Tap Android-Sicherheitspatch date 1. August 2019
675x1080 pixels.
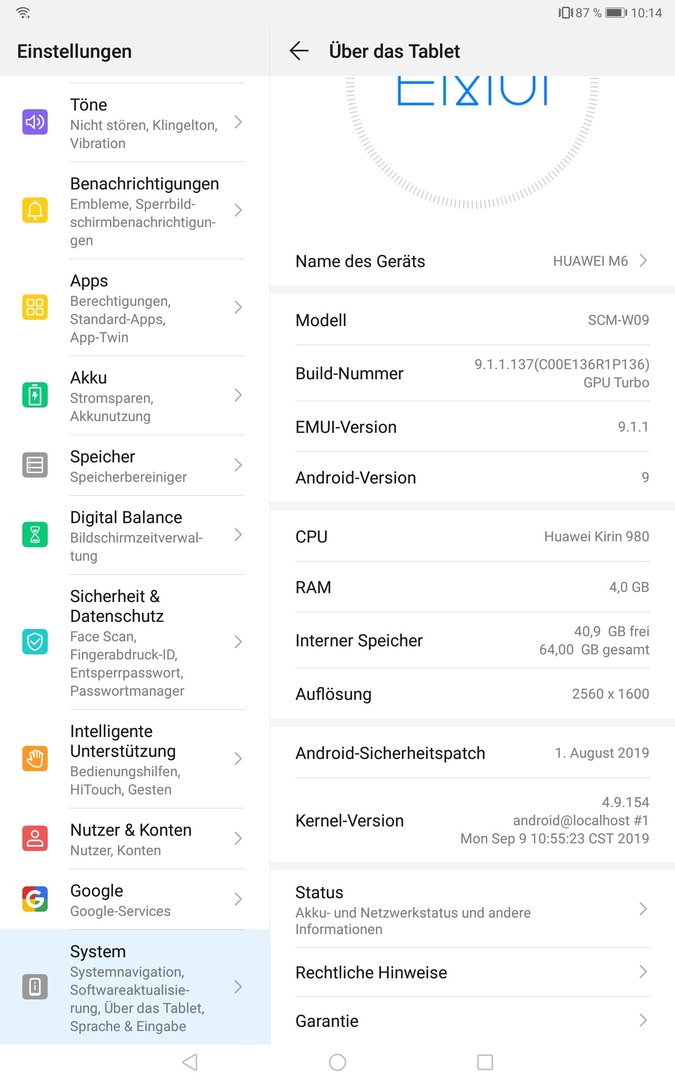point(602,753)
